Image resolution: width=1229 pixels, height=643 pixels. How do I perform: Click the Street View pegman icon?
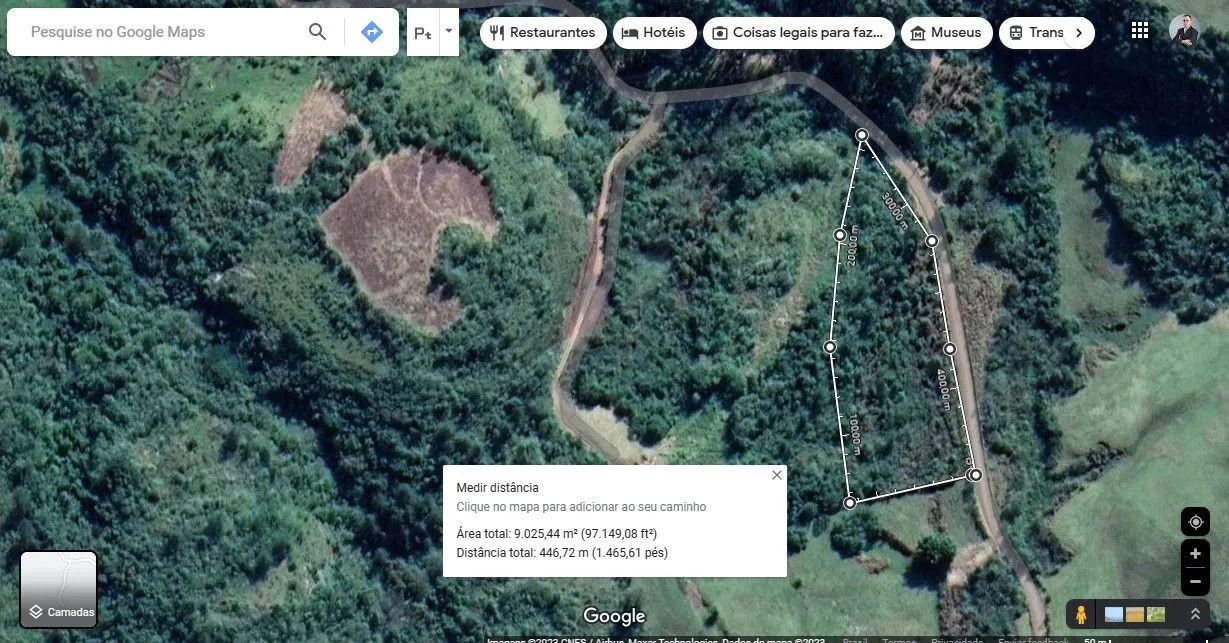pyautogui.click(x=1081, y=614)
